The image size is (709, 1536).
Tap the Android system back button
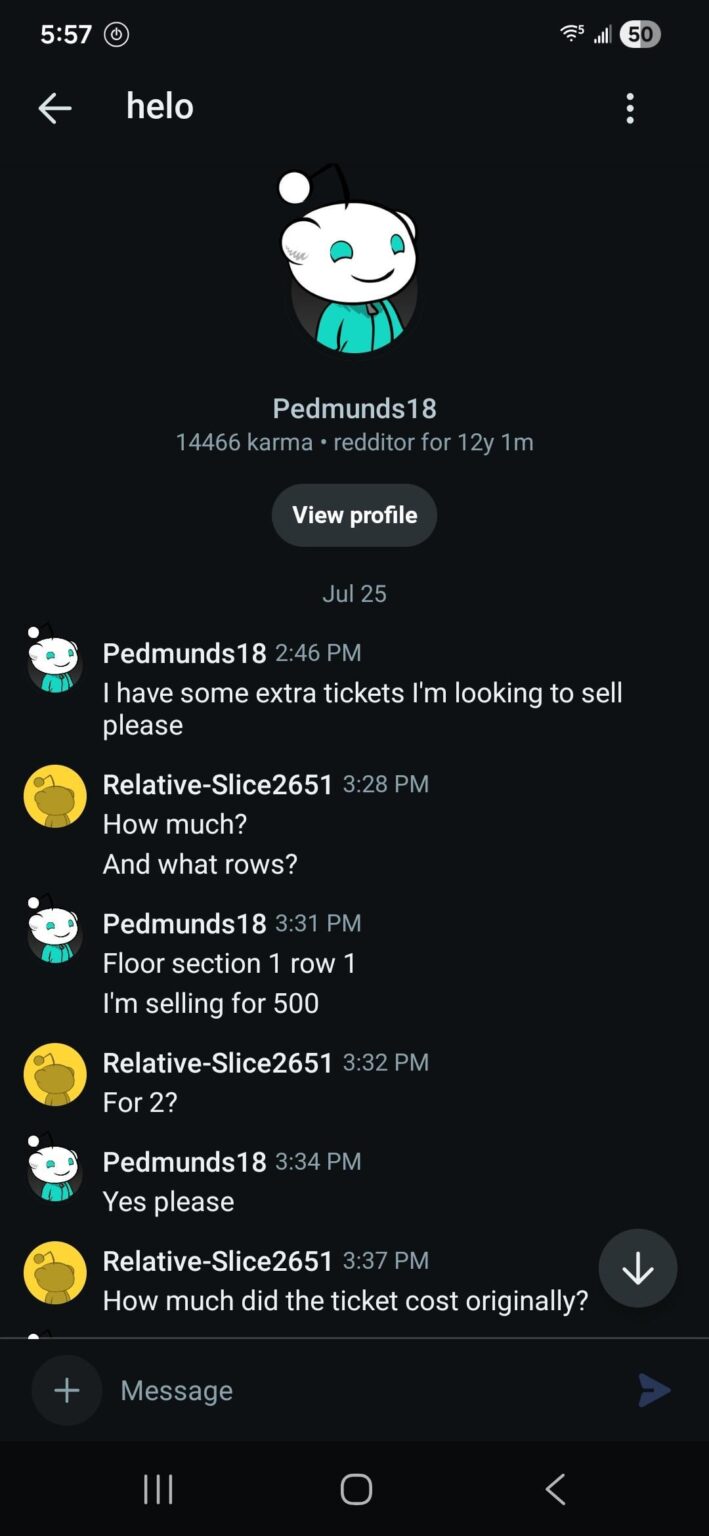(555, 1489)
